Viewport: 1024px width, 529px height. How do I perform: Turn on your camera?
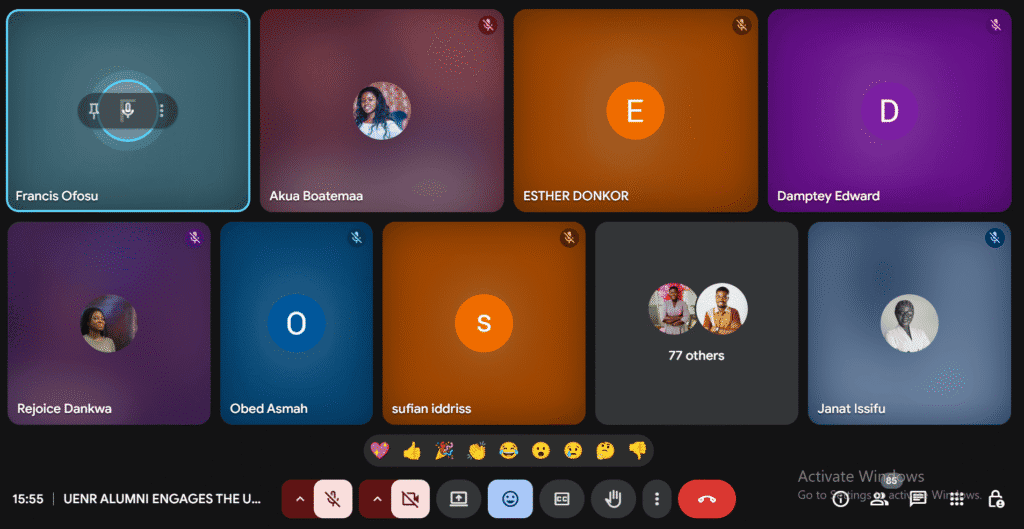[410, 498]
